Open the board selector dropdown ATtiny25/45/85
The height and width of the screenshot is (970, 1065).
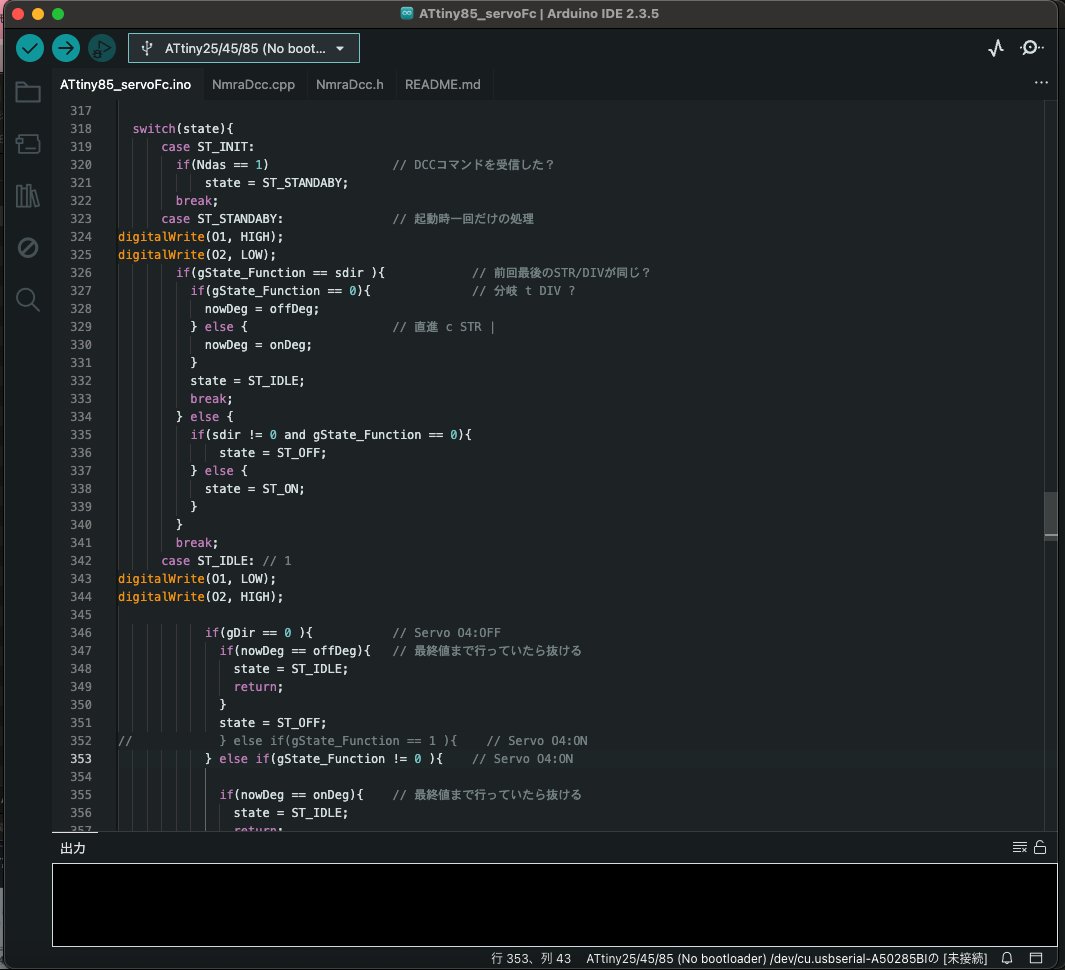244,48
